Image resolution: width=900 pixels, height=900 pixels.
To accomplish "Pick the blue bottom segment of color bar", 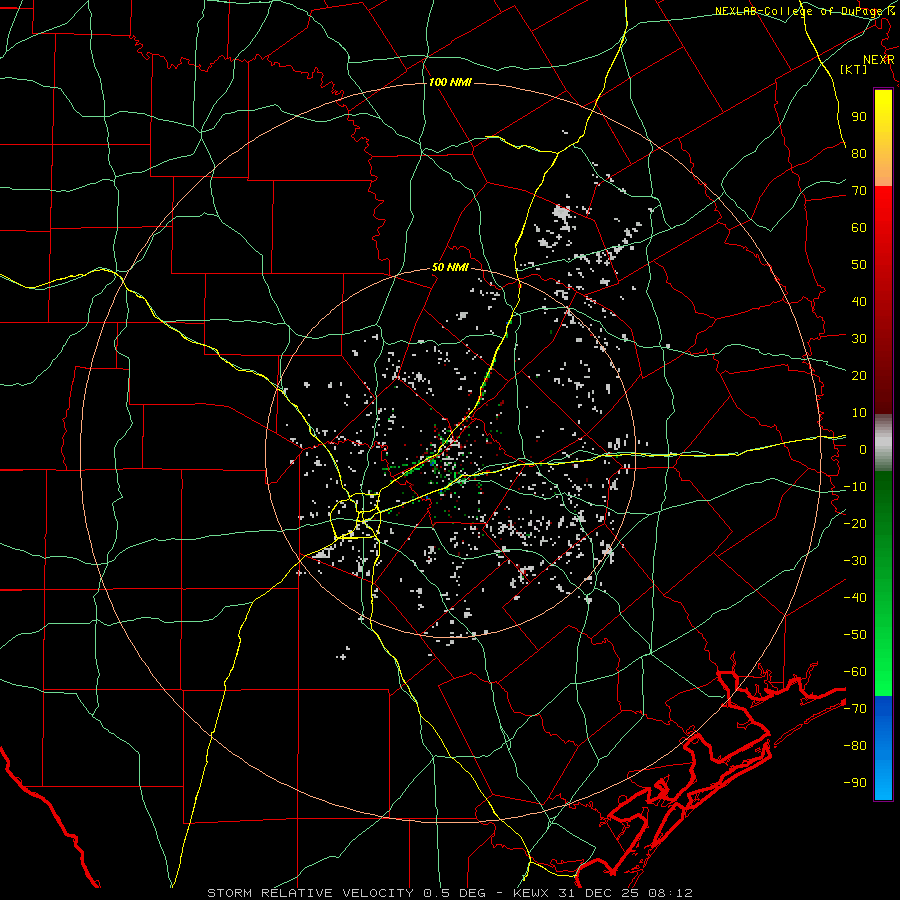I will coord(883,748).
